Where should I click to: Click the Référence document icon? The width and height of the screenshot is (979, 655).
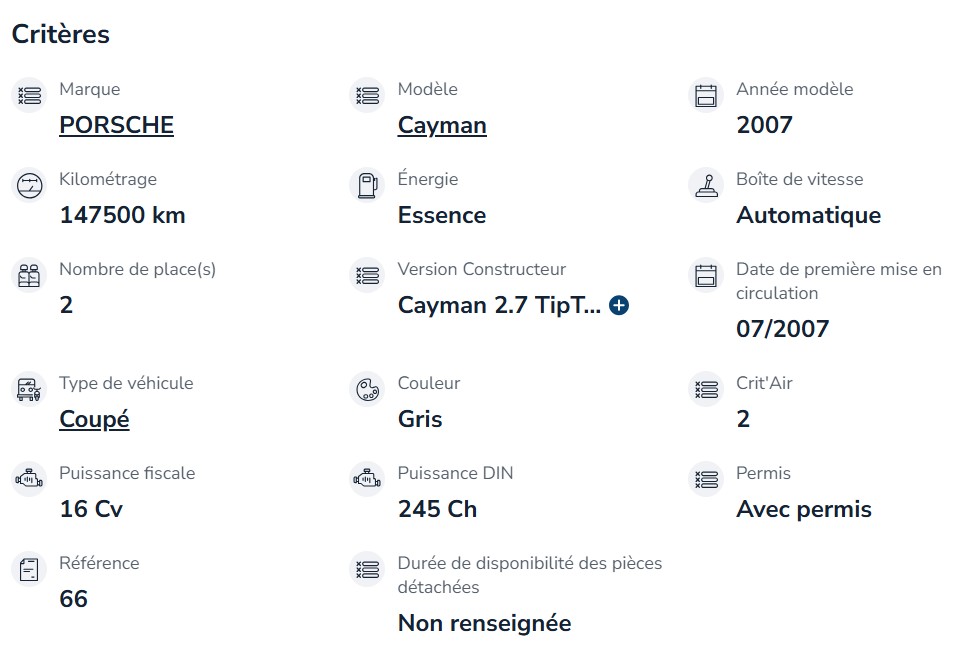point(29,569)
